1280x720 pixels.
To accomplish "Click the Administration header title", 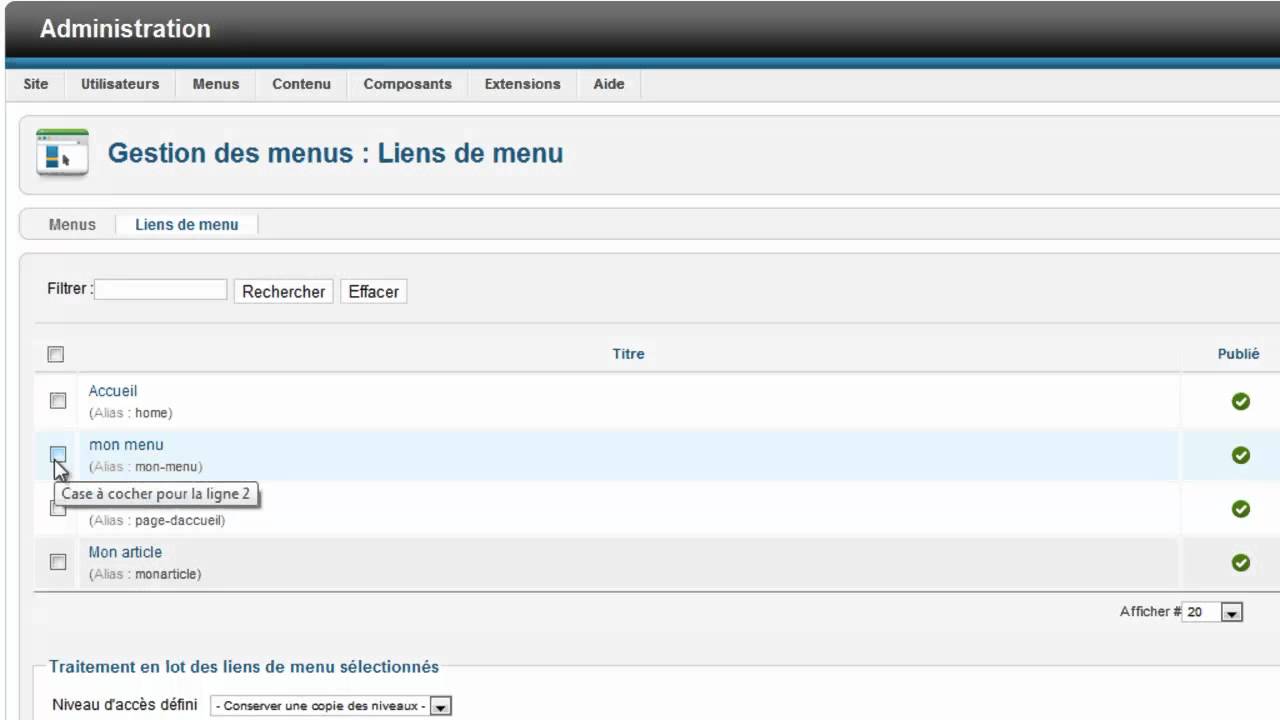I will point(125,29).
